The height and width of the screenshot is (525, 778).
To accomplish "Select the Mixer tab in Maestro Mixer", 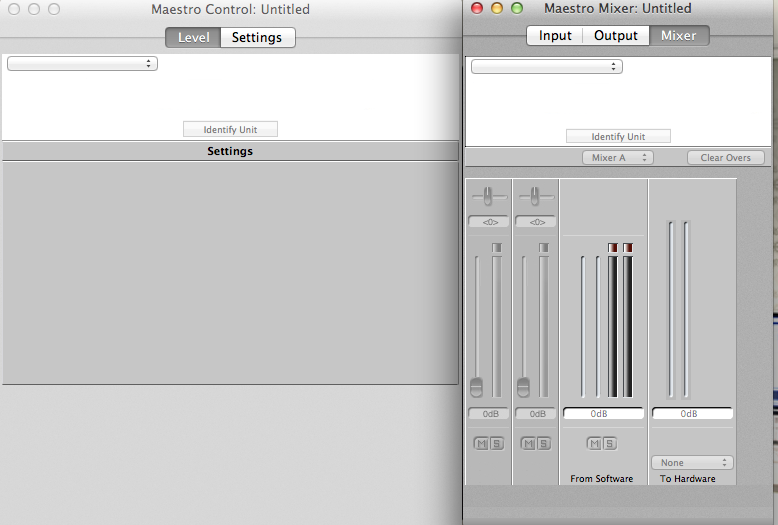I will click(679, 36).
